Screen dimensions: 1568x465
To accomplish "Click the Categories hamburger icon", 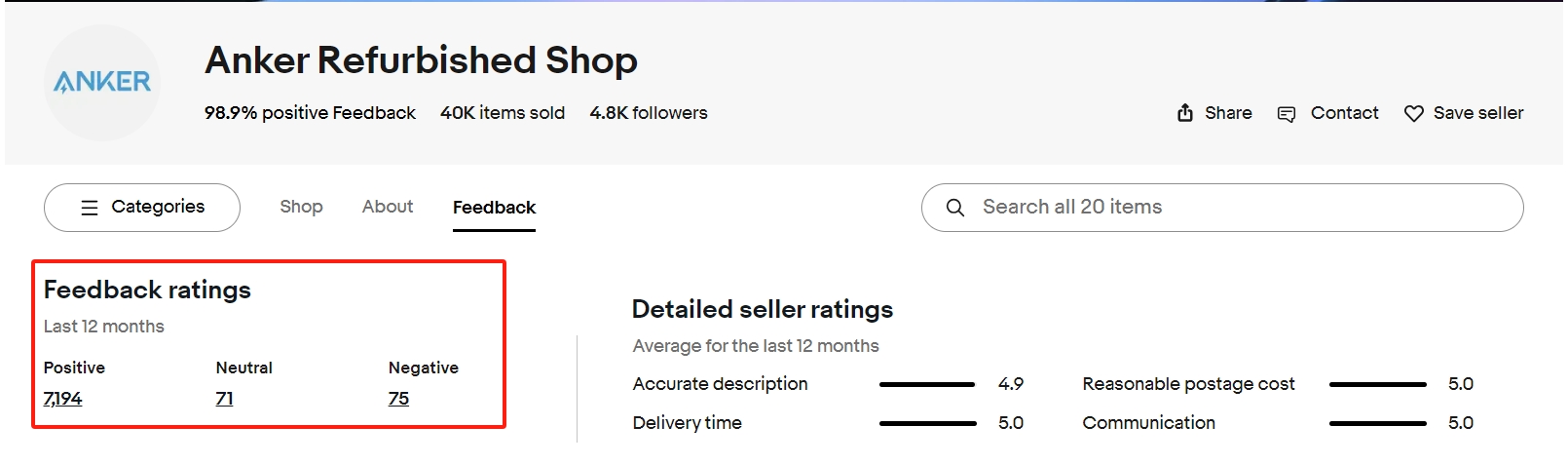I will click(90, 208).
